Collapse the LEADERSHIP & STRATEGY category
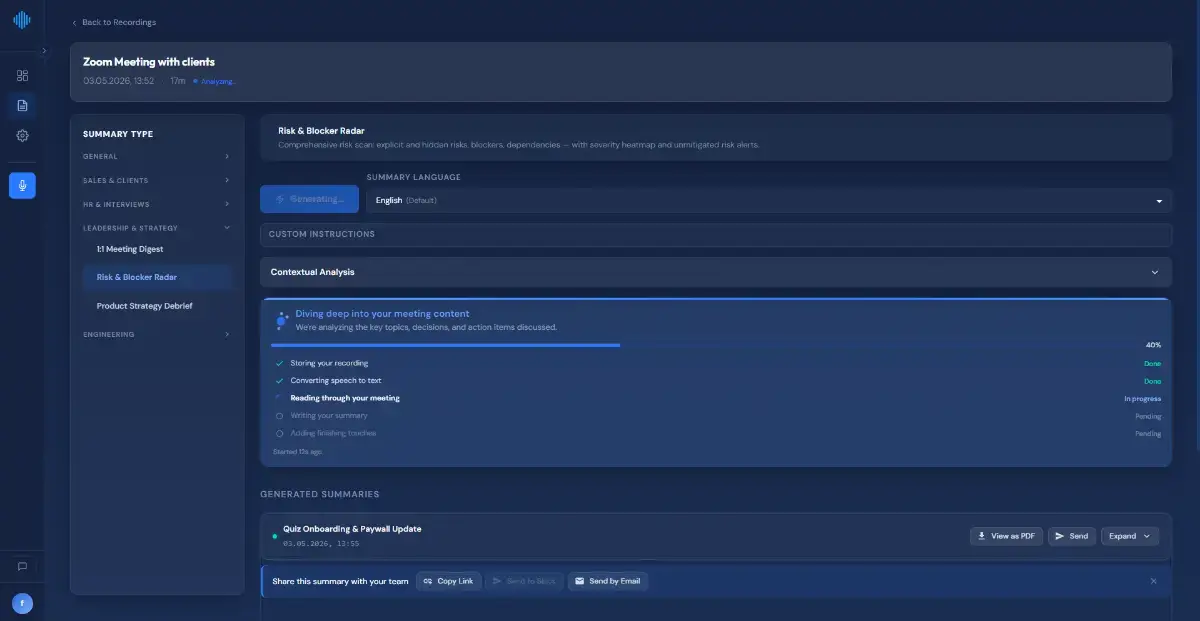 (156, 228)
